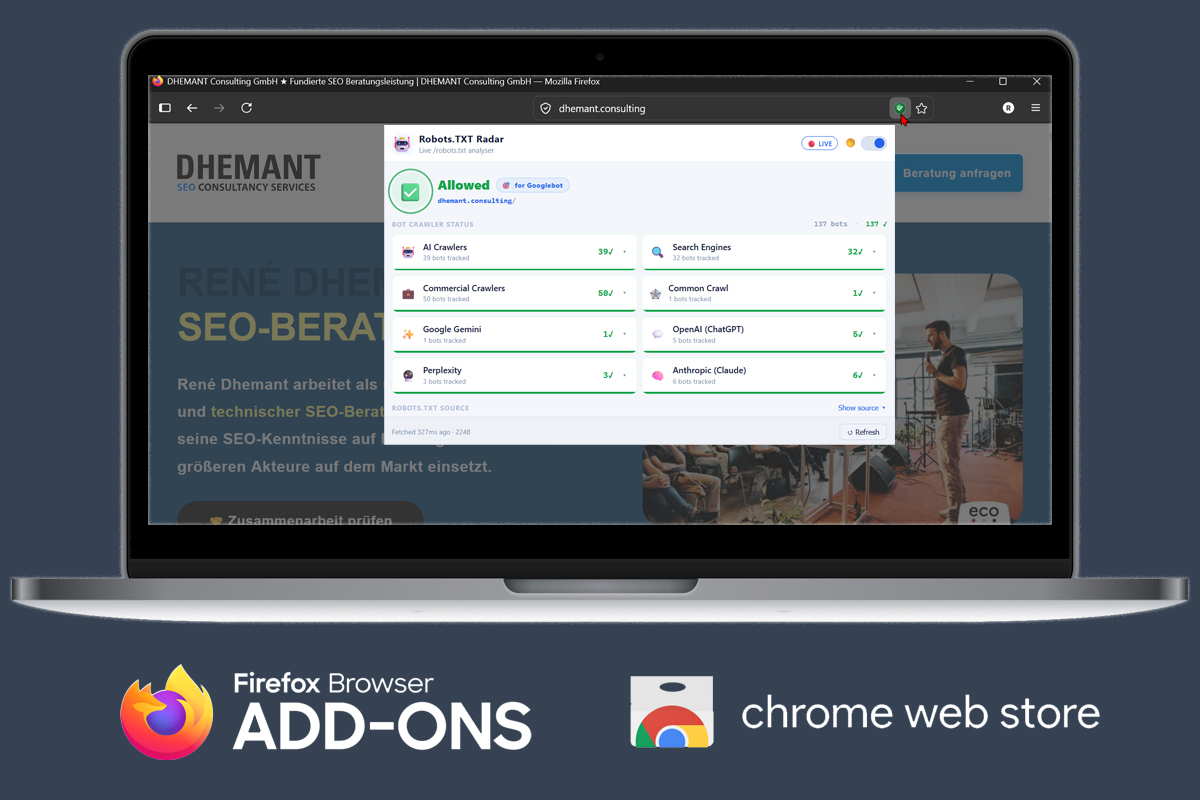The height and width of the screenshot is (800, 1200).
Task: Click the BOT CRAWLER STATUS heading
Action: pos(433,224)
